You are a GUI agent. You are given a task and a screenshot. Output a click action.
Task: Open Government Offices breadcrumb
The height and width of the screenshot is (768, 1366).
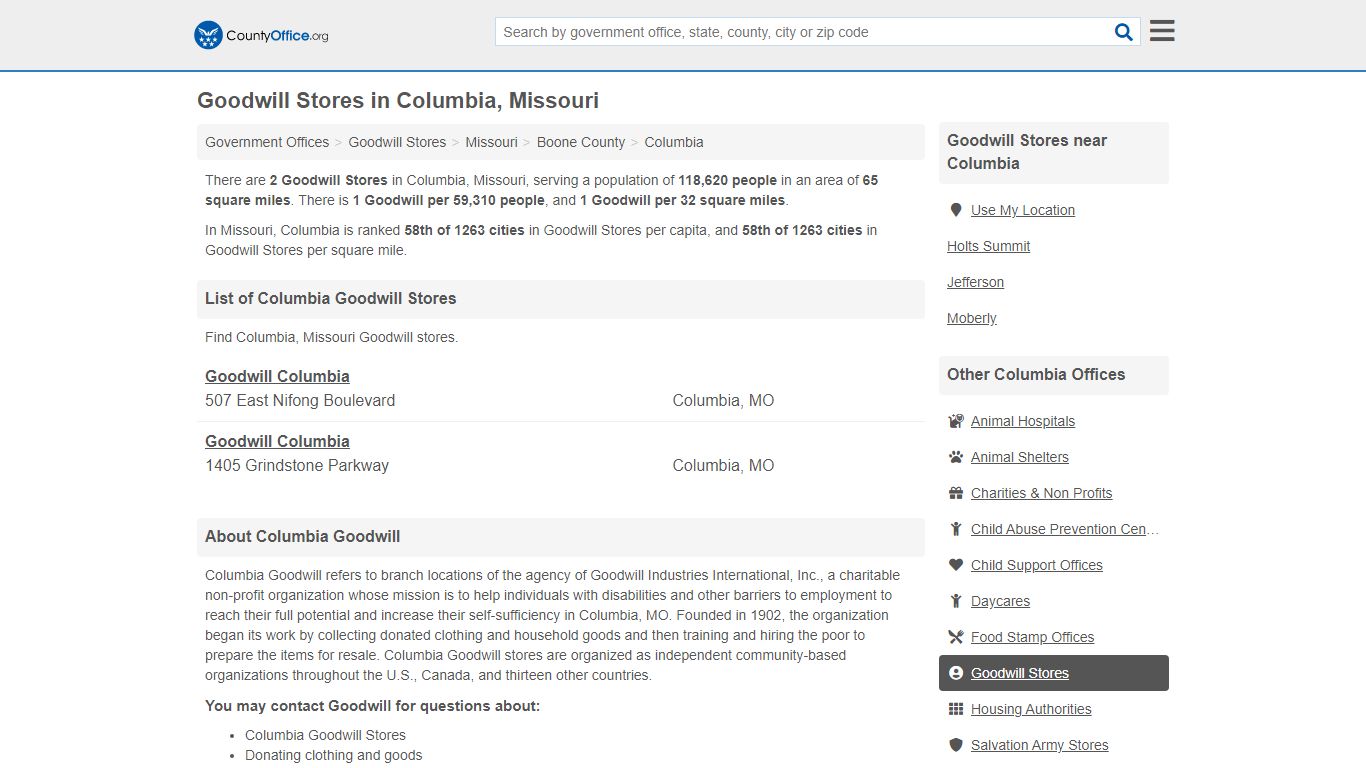coord(267,142)
